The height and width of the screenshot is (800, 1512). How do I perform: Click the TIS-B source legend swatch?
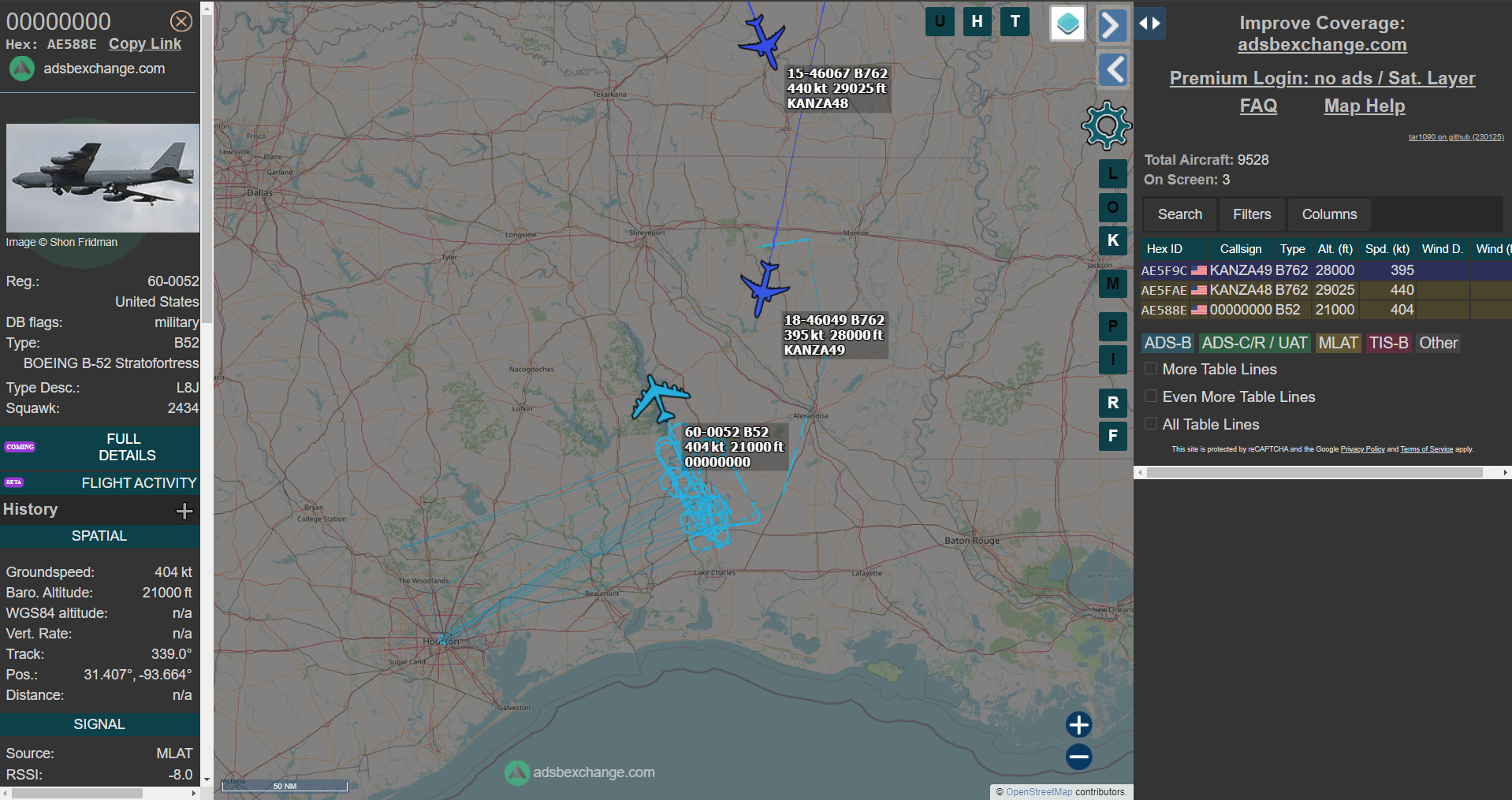tap(1388, 343)
